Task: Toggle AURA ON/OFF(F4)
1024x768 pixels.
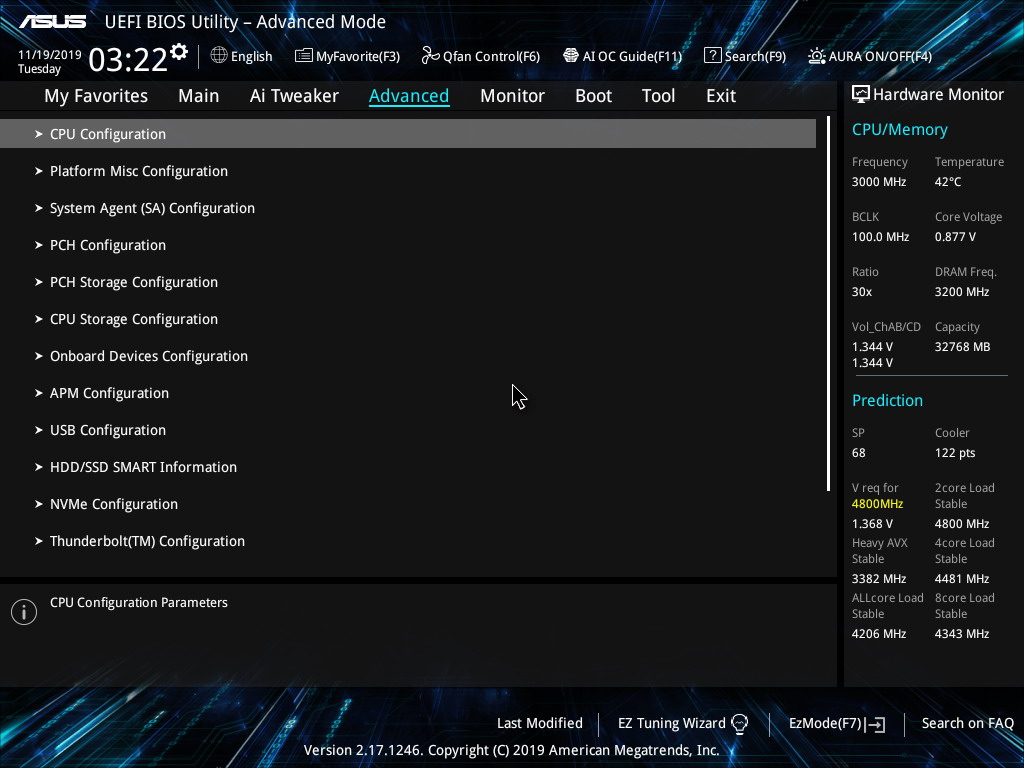Action: pyautogui.click(x=880, y=57)
